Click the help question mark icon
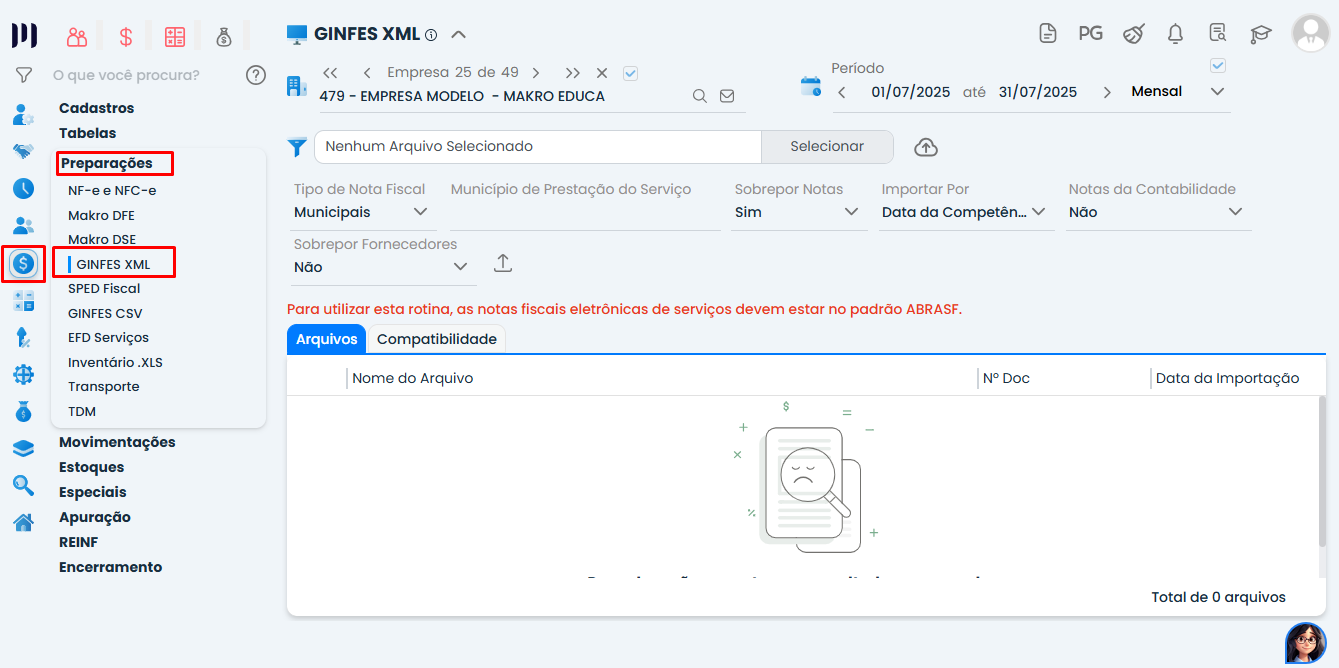1339x668 pixels. [256, 75]
